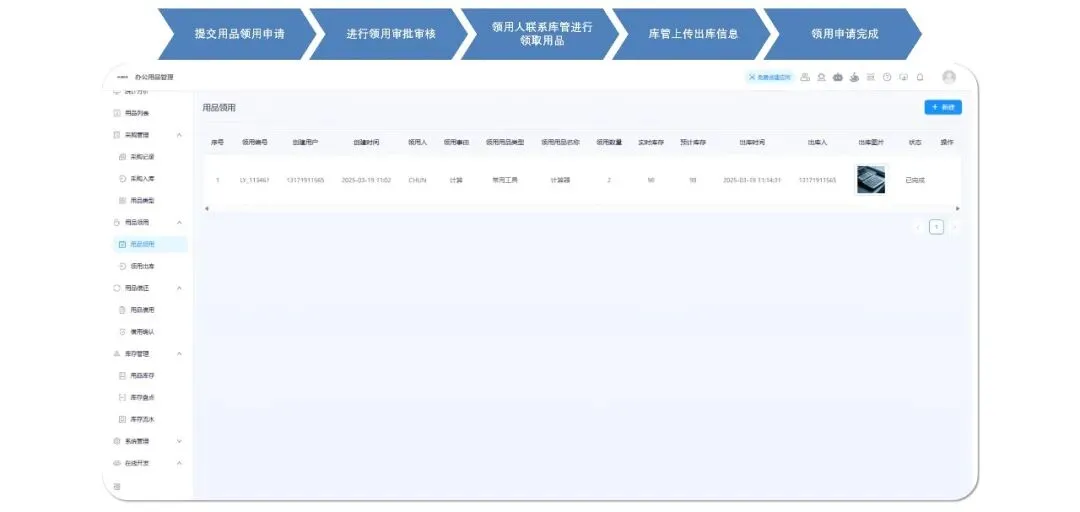Click the 领用用品类型 column header
1080x512 pixels.
pos(505,143)
